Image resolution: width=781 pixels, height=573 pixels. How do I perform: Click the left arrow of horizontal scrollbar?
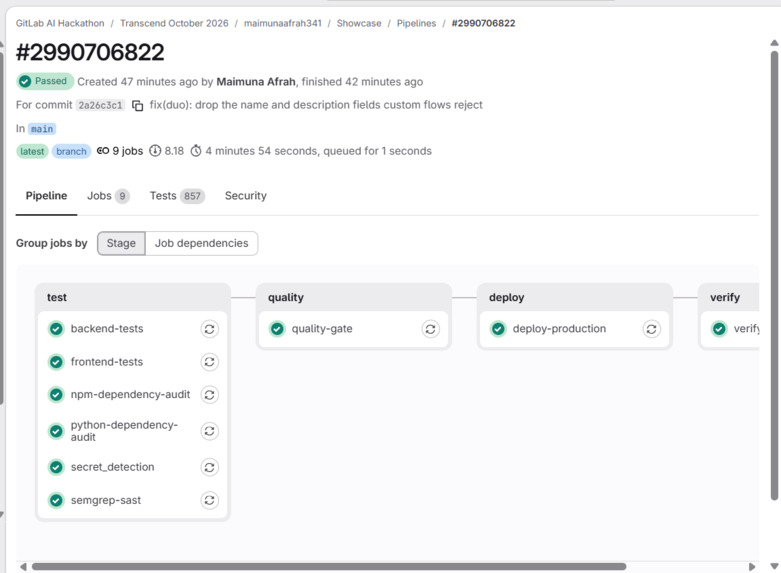[x=23, y=567]
